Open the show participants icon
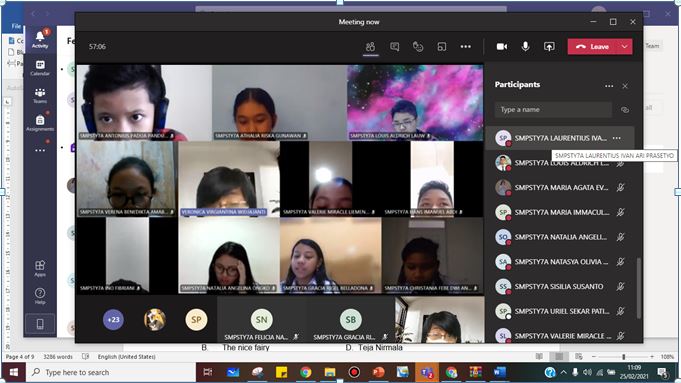This screenshot has width=681, height=383. point(370,46)
